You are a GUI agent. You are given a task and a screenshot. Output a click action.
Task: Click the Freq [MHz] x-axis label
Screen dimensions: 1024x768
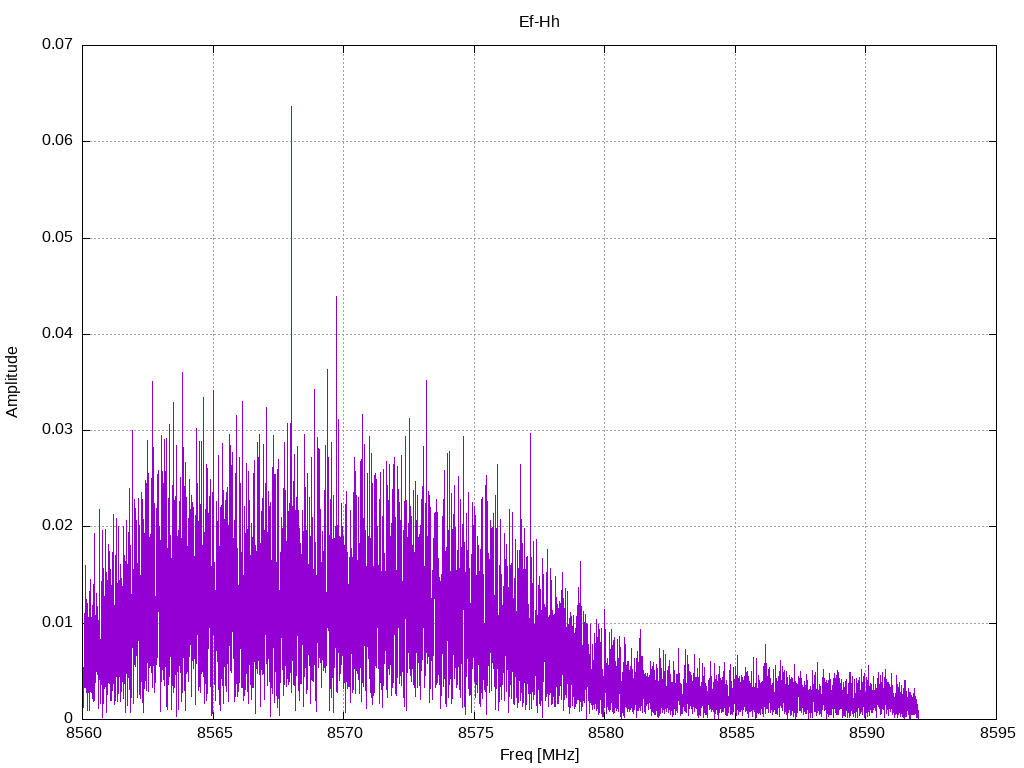539,755
